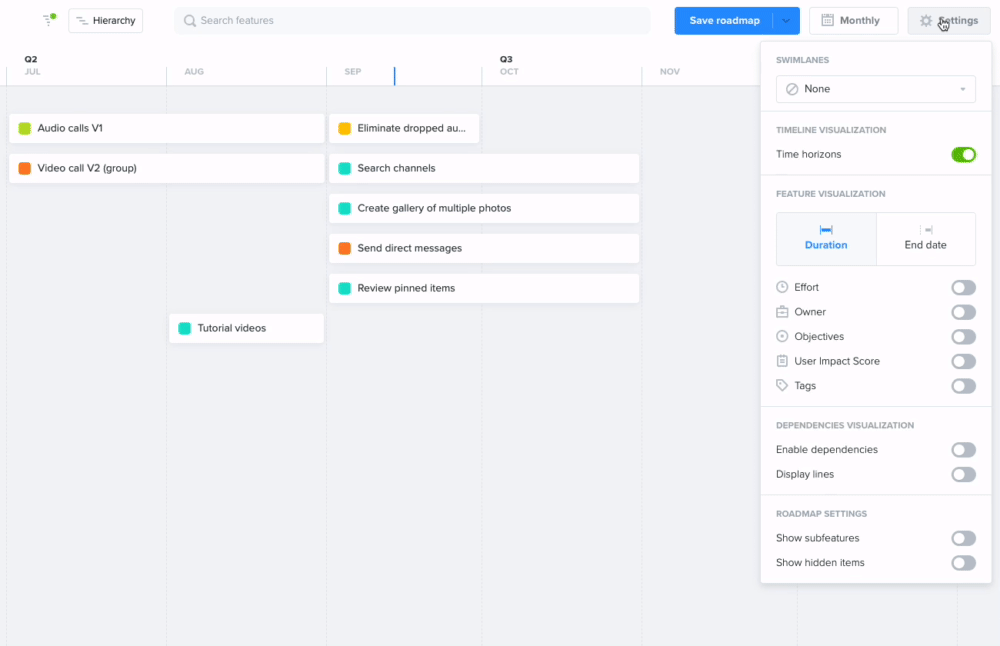Click the AUG month header
This screenshot has height=646, width=1000.
(194, 71)
